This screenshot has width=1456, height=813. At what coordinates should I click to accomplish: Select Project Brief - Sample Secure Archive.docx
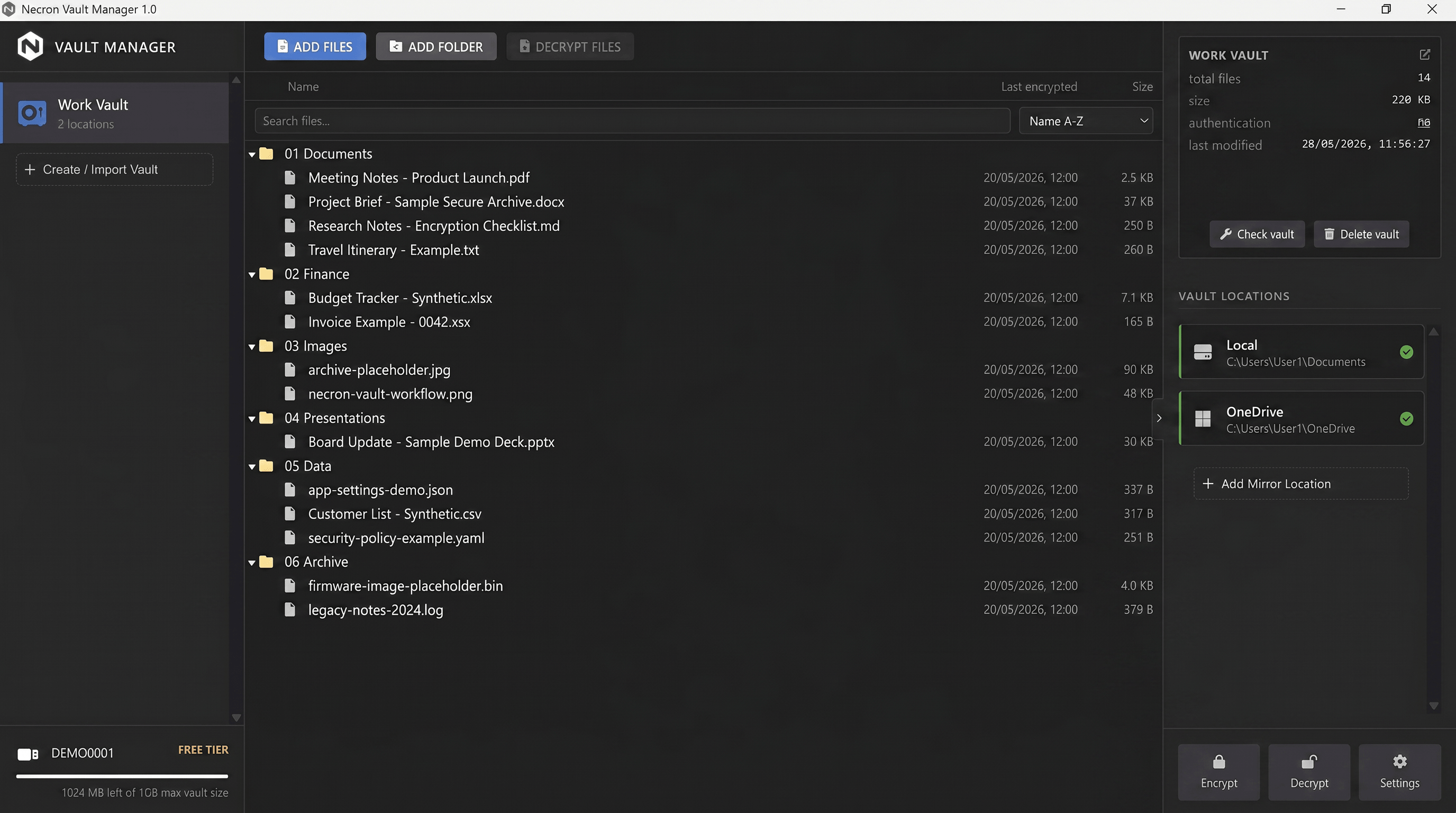pos(704,202)
